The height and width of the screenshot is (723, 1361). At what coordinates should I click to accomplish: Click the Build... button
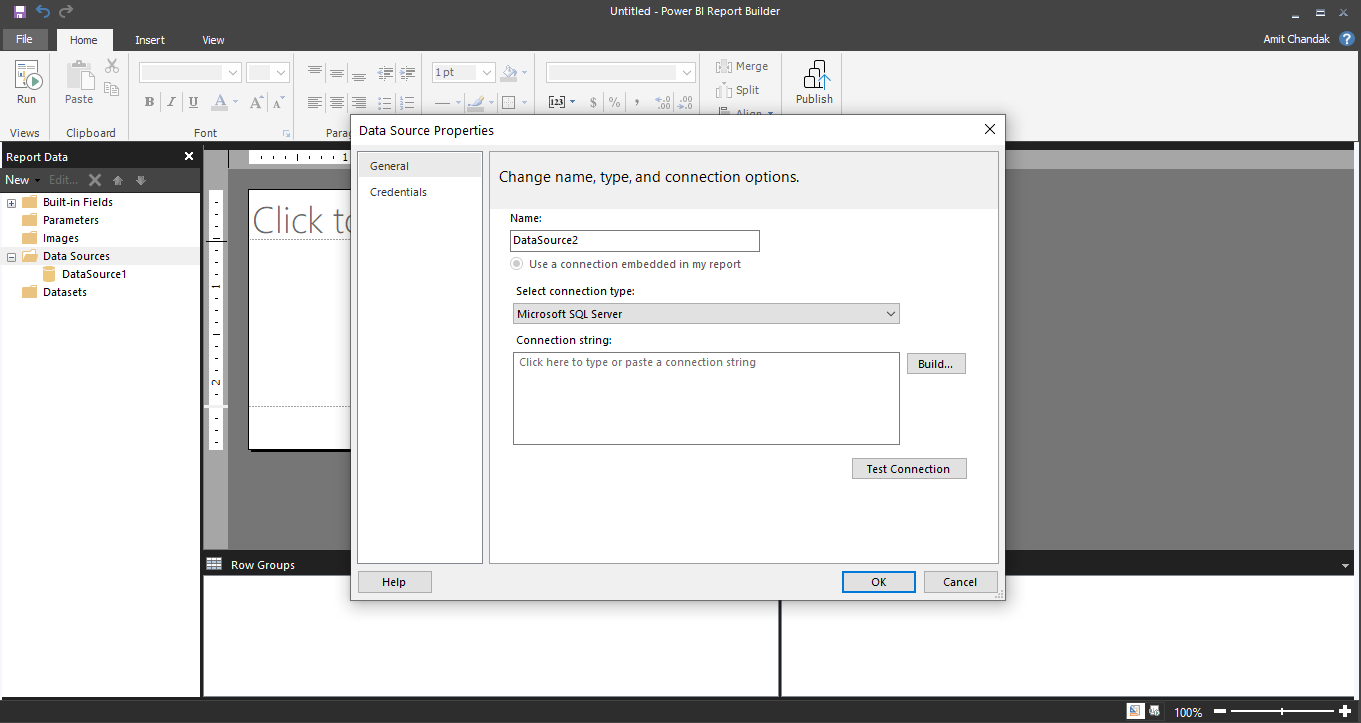(x=936, y=364)
